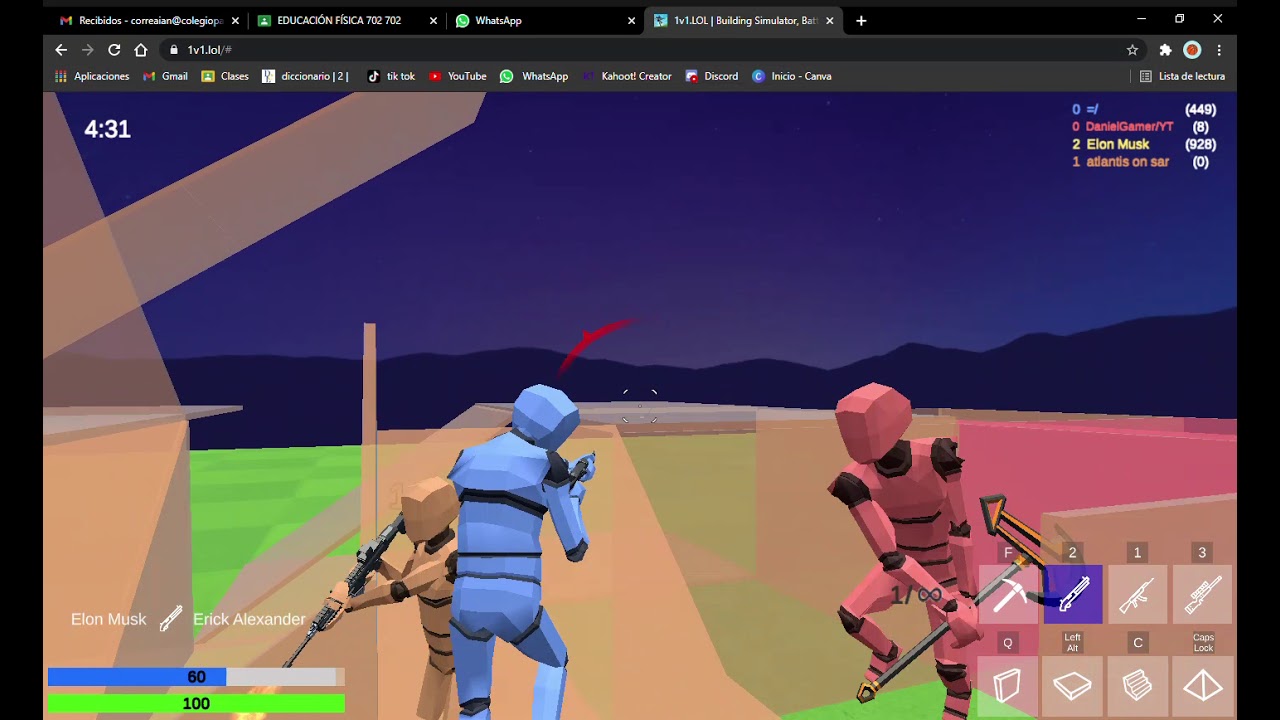Reload the 1v1.lol page

pyautogui.click(x=114, y=49)
